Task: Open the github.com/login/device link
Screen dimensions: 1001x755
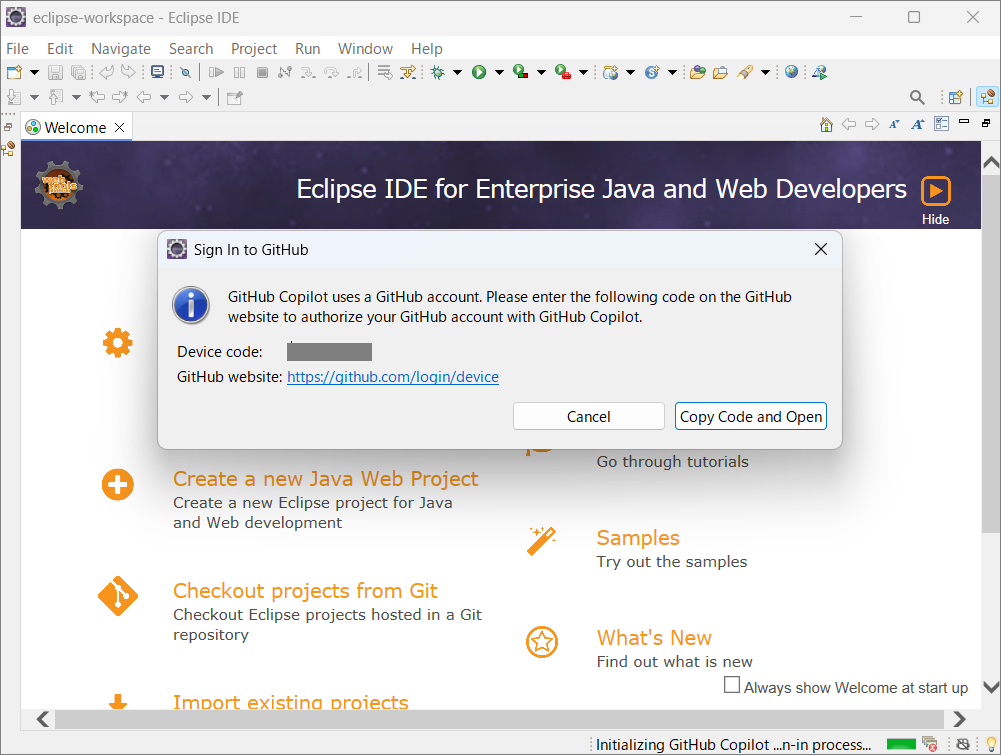Action: 393,377
